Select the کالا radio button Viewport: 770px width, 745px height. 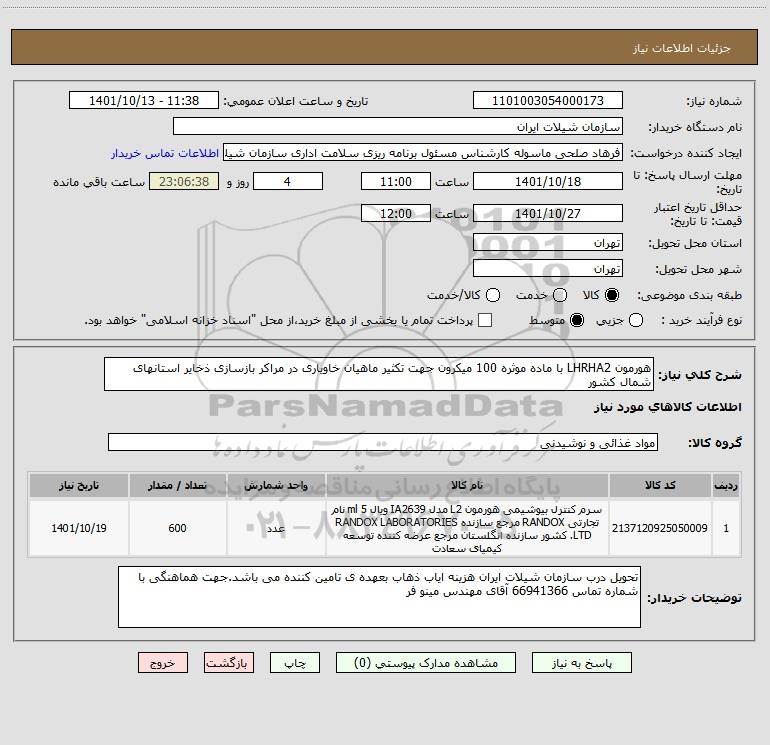(x=612, y=295)
